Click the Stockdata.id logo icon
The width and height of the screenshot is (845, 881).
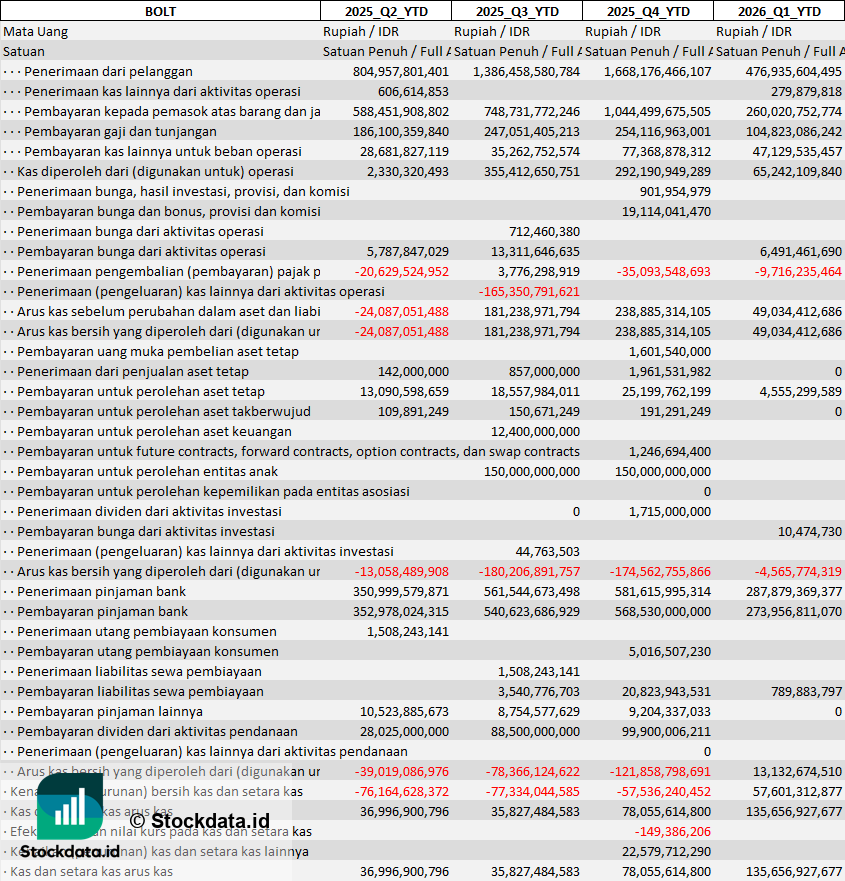(70, 806)
